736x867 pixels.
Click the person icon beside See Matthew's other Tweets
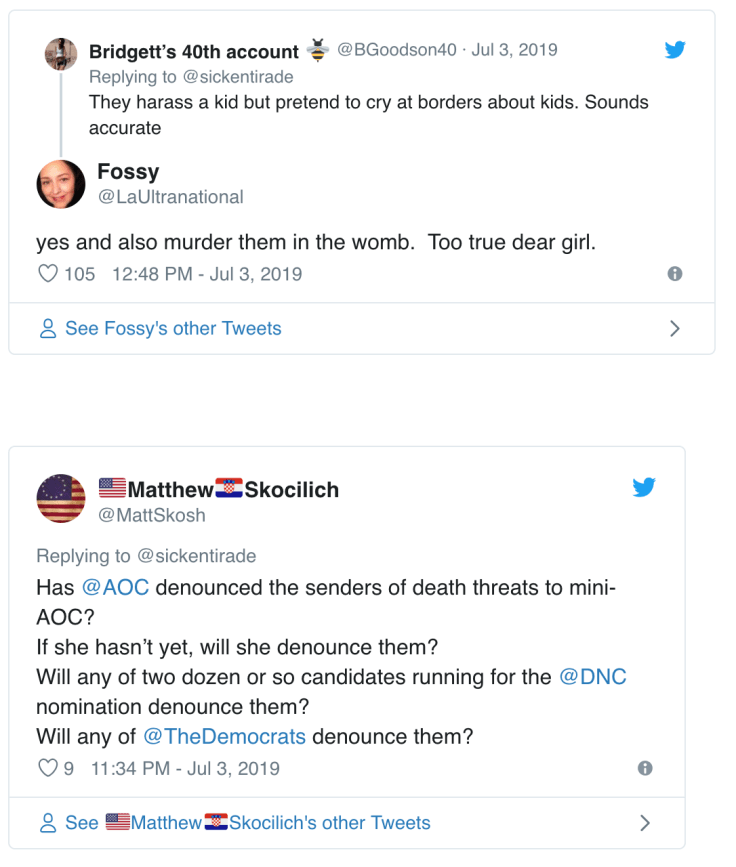coord(47,822)
